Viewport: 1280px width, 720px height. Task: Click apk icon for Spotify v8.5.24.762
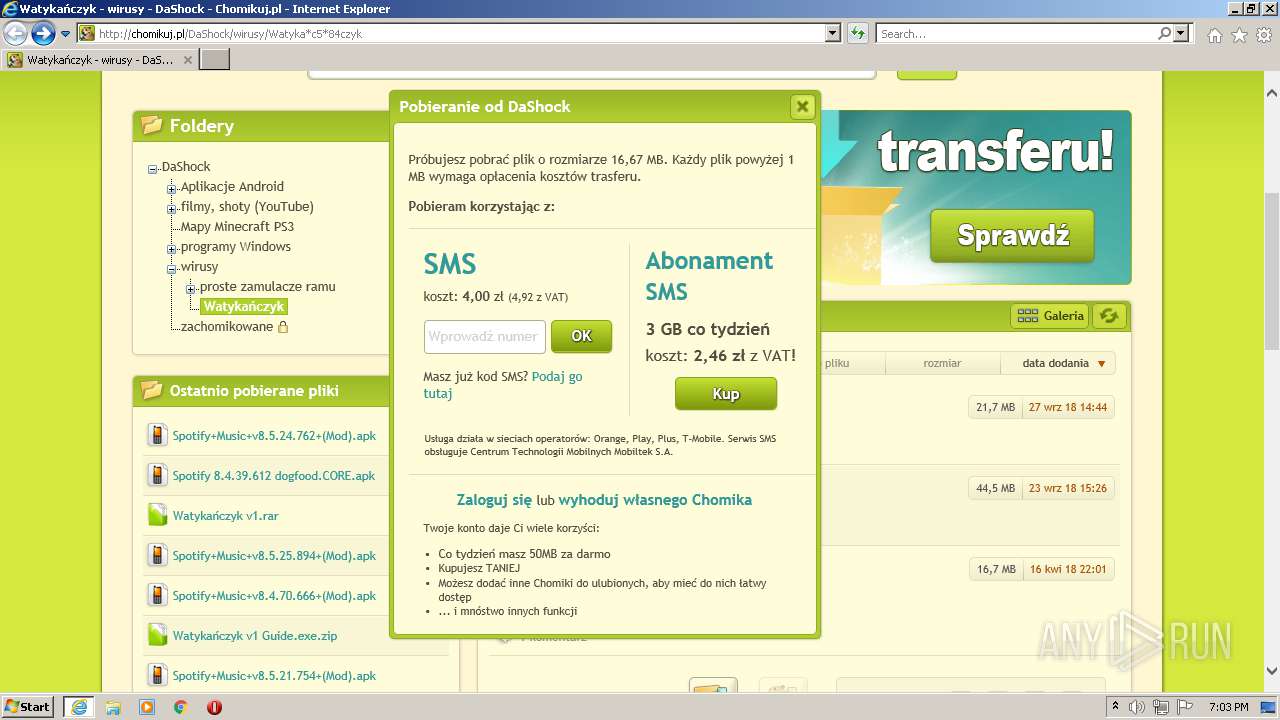[x=157, y=435]
